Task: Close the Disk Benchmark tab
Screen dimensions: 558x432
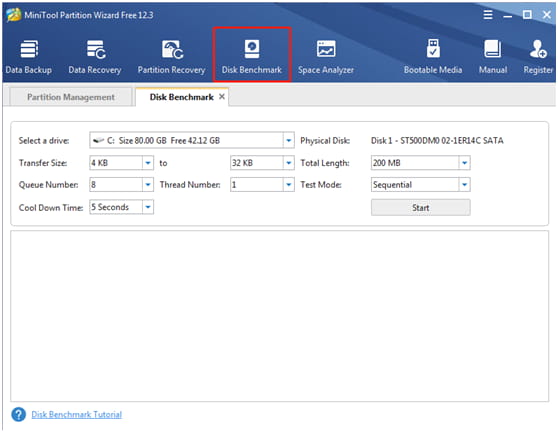Action: [222, 96]
